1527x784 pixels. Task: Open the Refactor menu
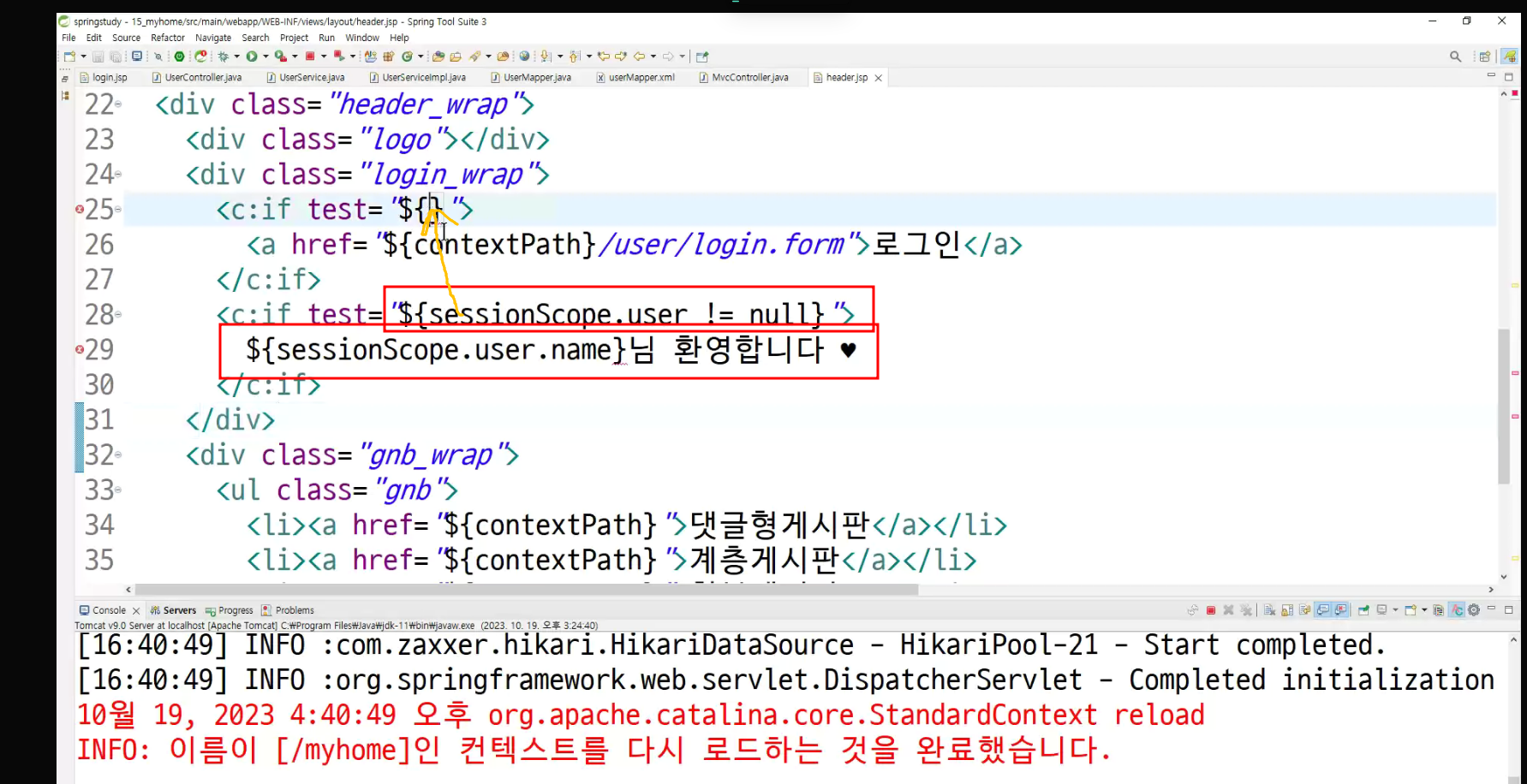(x=168, y=38)
